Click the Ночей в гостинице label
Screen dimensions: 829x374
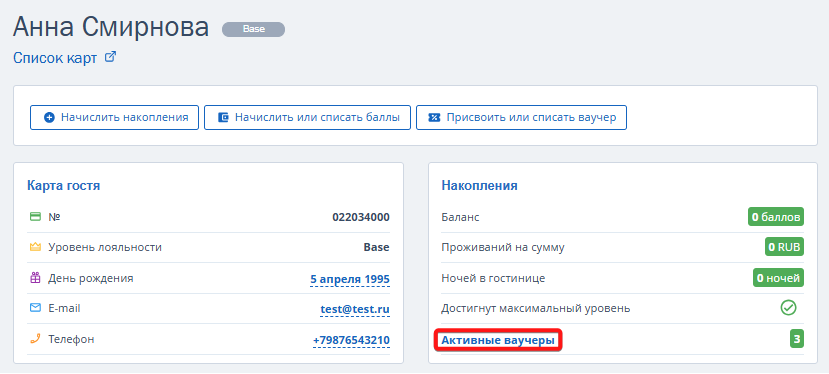point(493,278)
